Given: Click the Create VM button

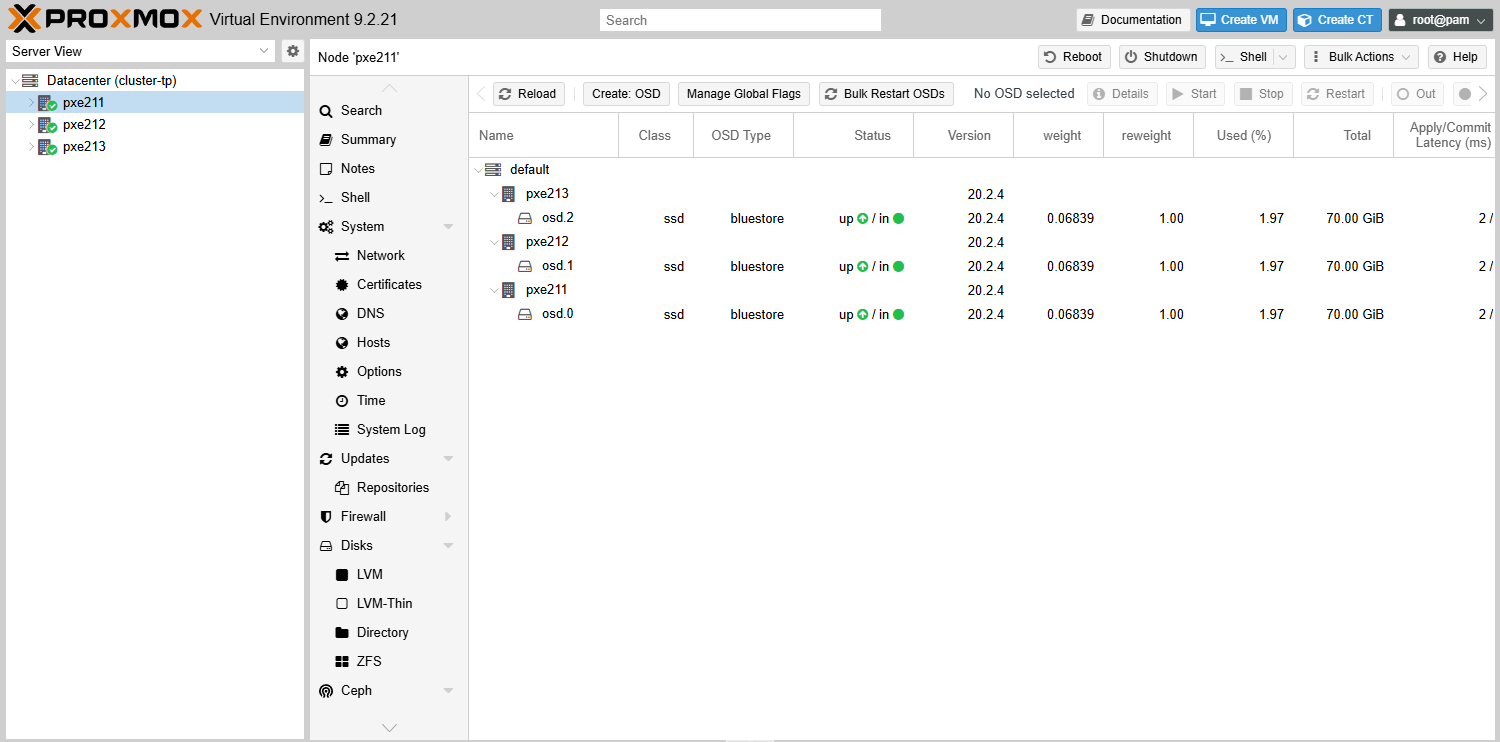Looking at the screenshot, I should coord(1241,20).
